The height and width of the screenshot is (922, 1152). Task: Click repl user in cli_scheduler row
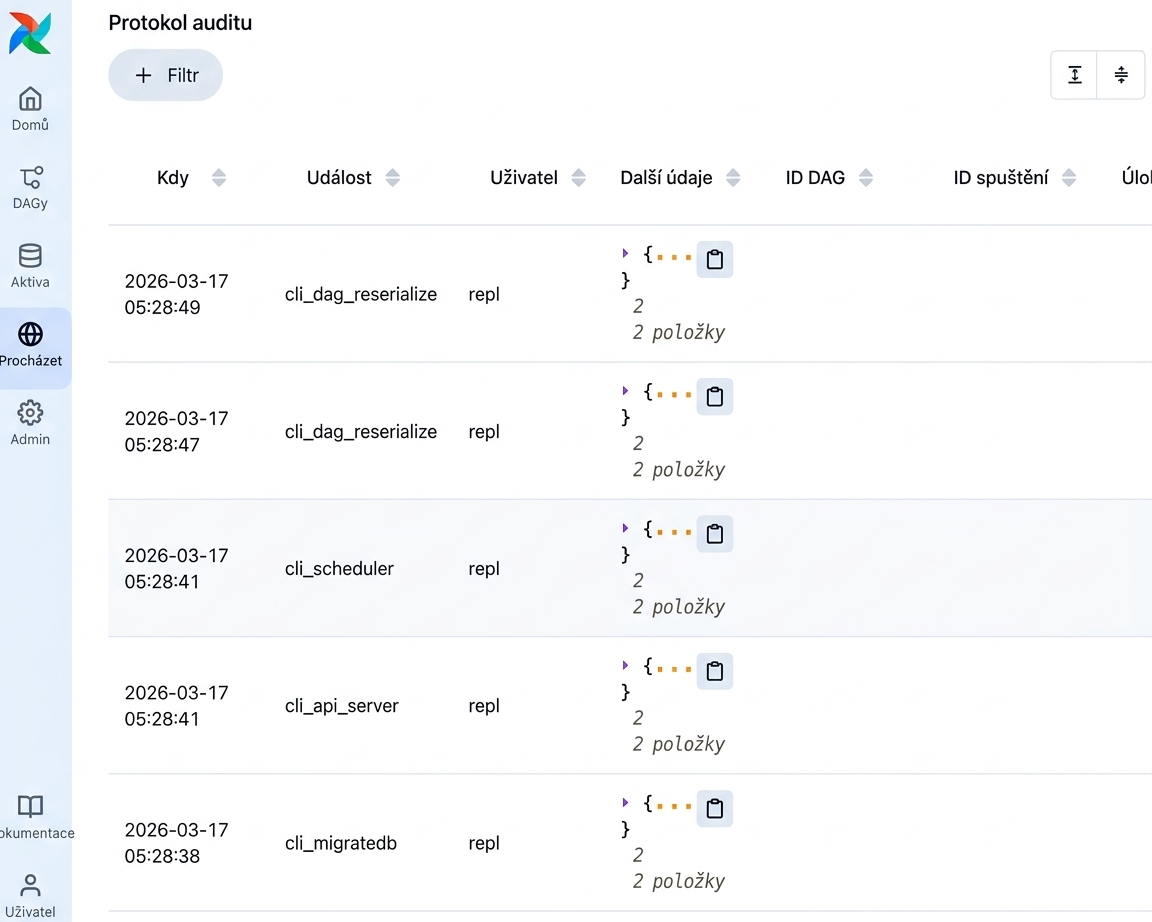[484, 569]
